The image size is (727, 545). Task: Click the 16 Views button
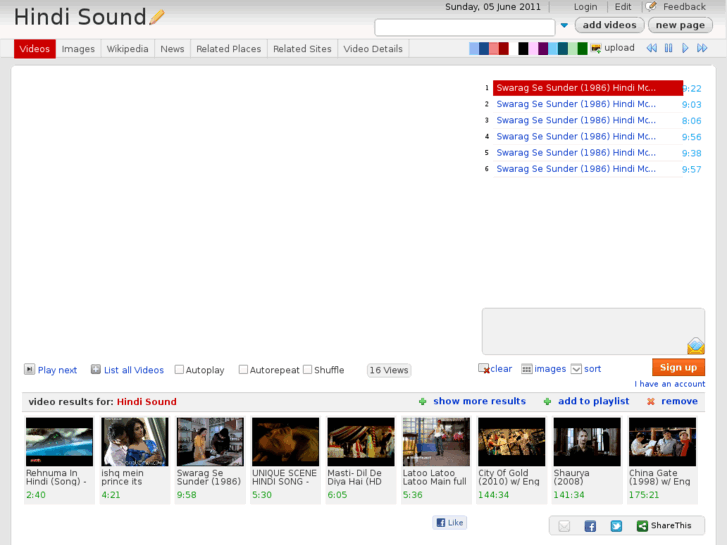point(389,370)
